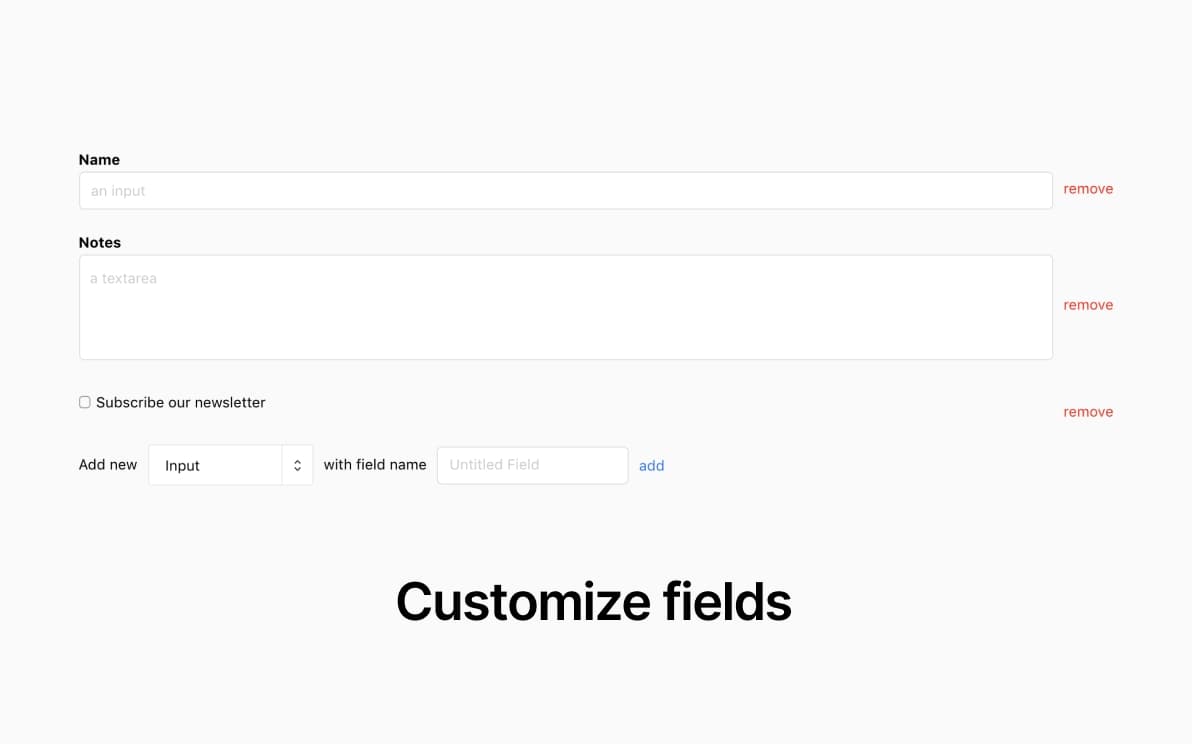The height and width of the screenshot is (744, 1192).
Task: Click the selected "Input" value in the select
Action: pyautogui.click(x=183, y=466)
